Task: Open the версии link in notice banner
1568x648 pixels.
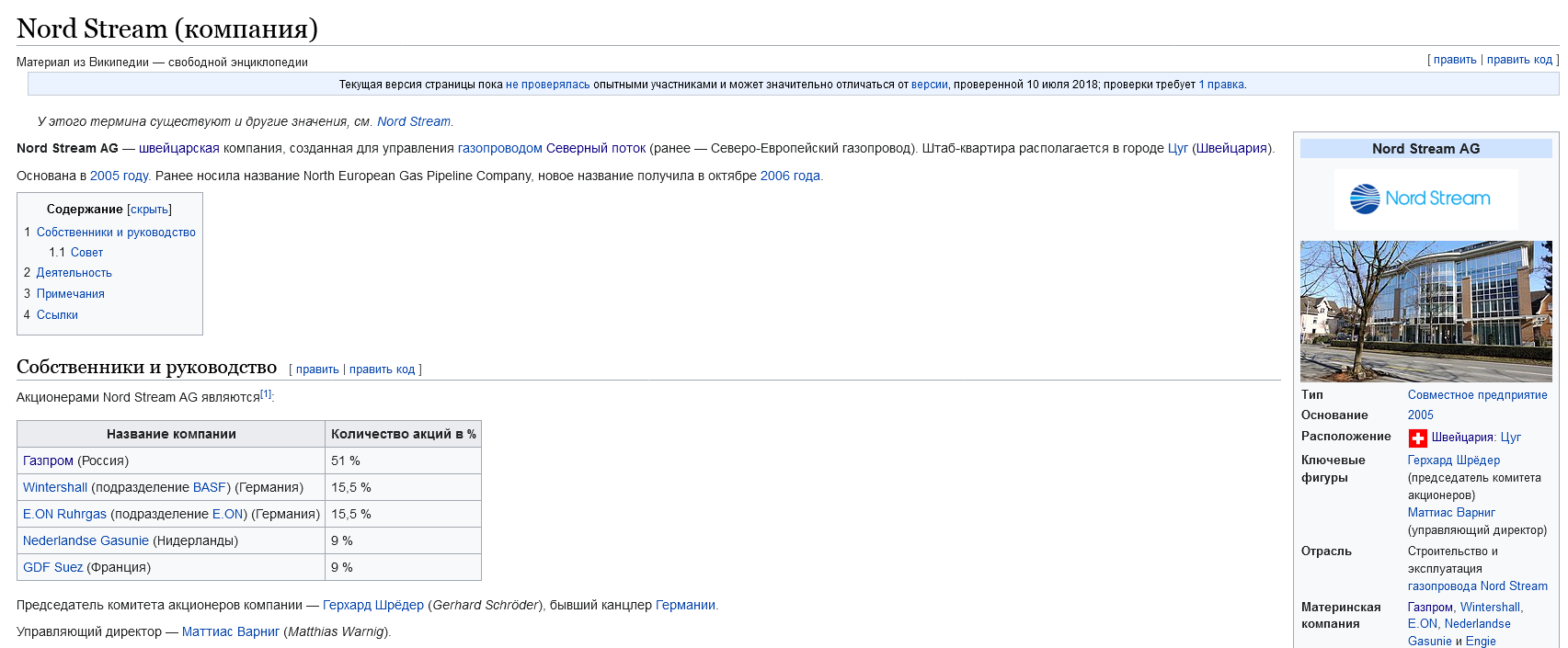Action: tap(929, 85)
